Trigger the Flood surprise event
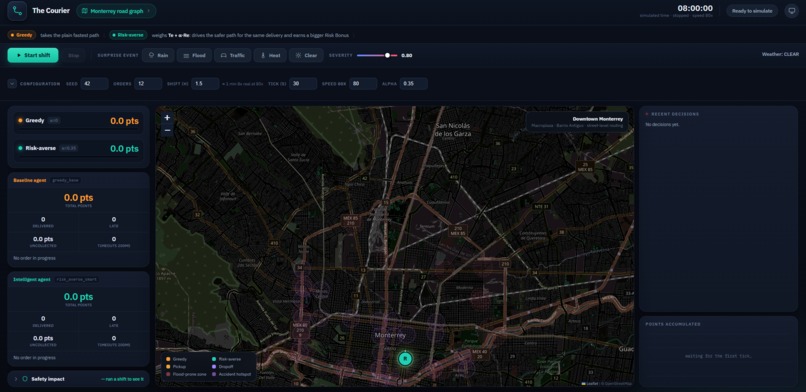The width and height of the screenshot is (806, 392). pyautogui.click(x=194, y=55)
